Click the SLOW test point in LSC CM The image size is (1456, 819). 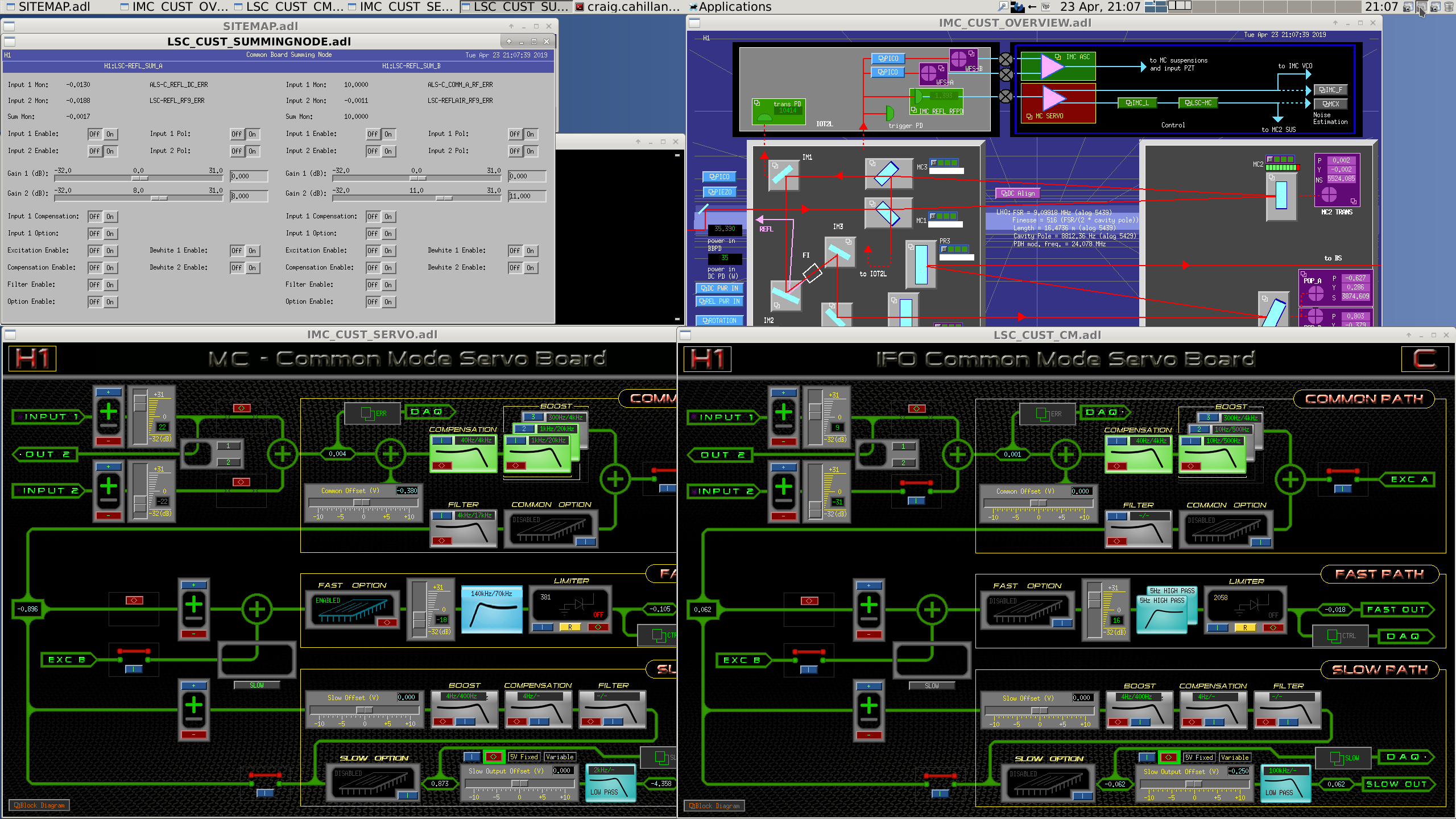(1343, 758)
